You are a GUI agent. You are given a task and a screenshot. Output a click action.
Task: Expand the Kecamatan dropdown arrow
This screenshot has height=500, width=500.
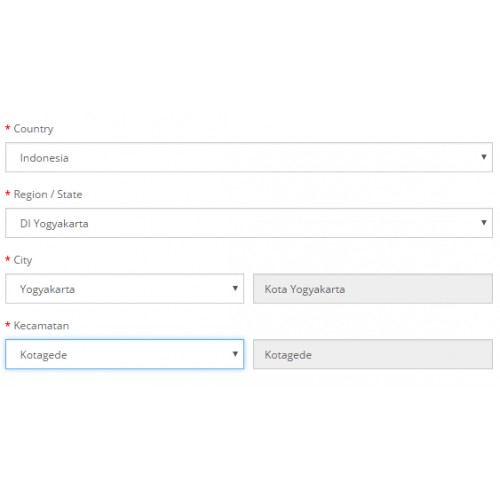point(235,354)
